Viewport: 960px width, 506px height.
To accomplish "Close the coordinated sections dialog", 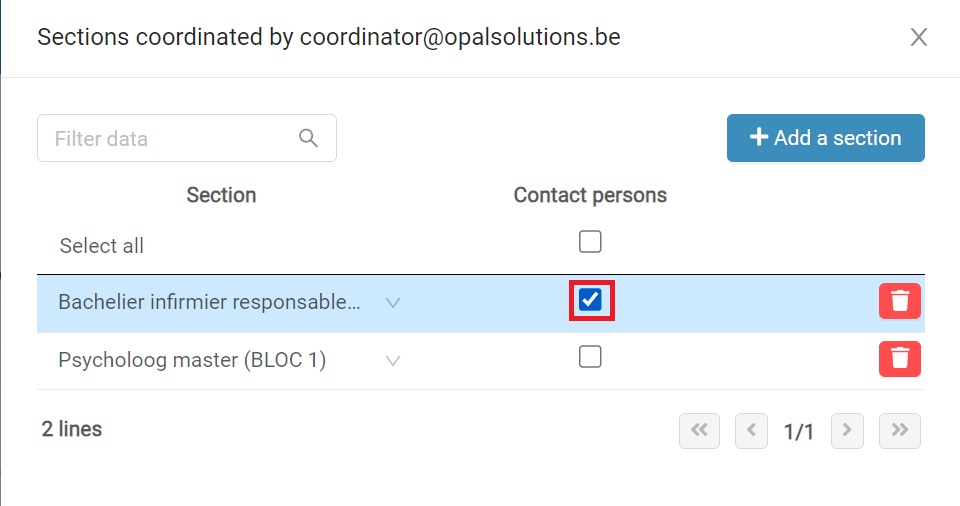I will coord(918,37).
